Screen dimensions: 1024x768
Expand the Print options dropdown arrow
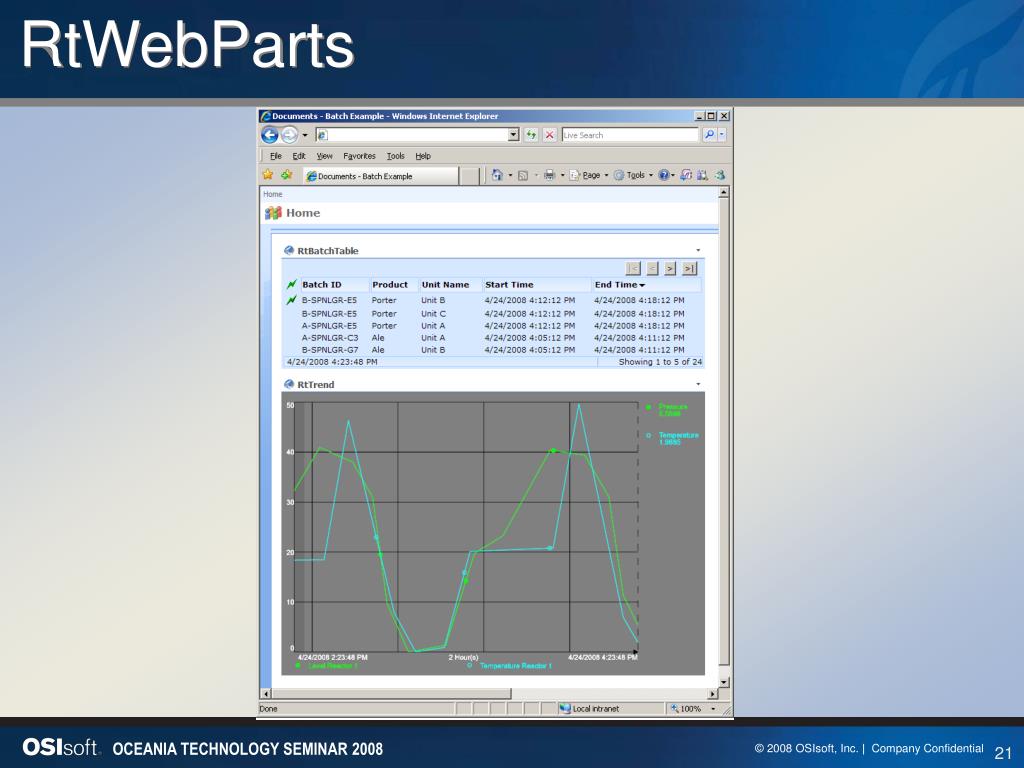562,175
